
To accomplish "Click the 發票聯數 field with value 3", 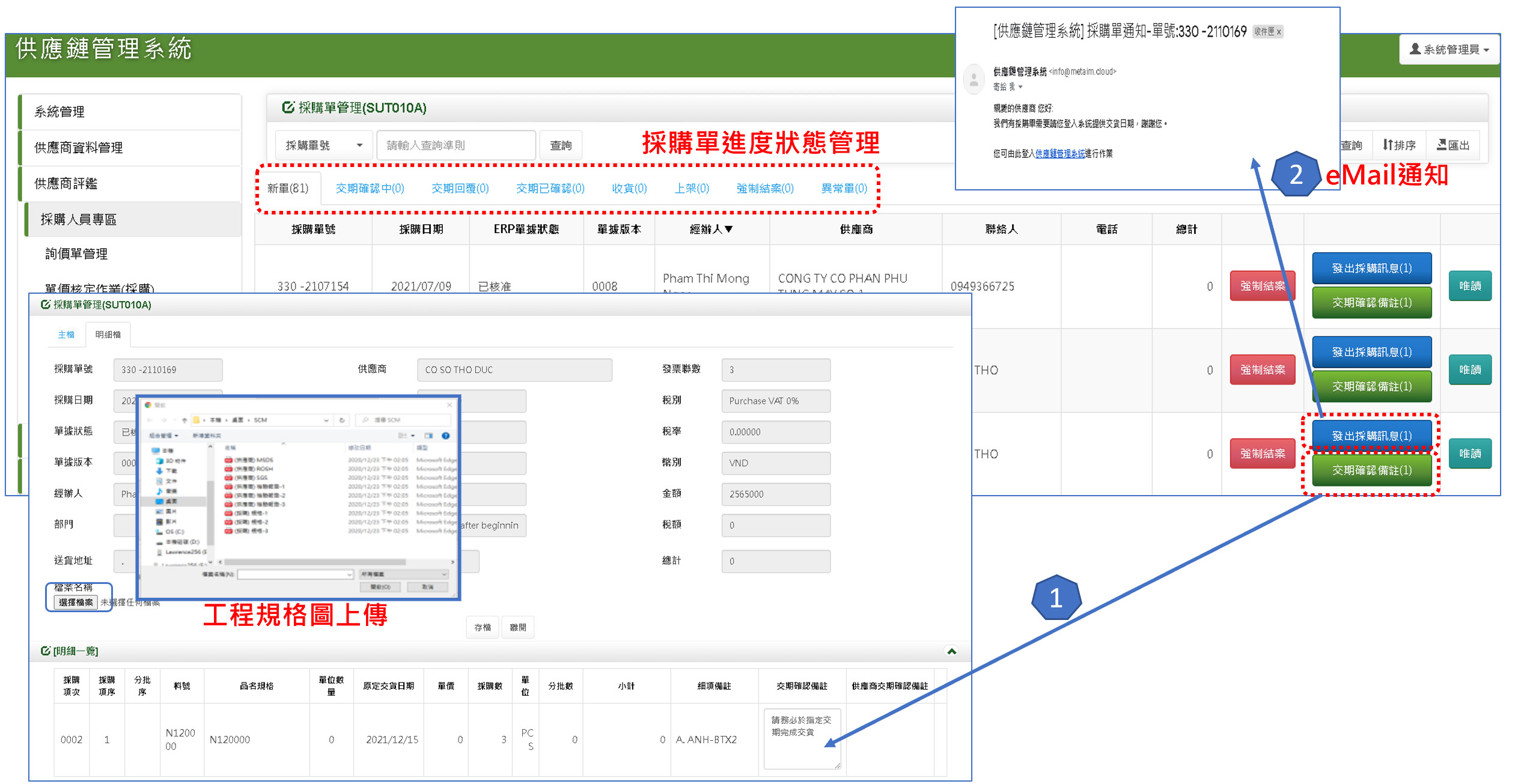I will click(776, 370).
